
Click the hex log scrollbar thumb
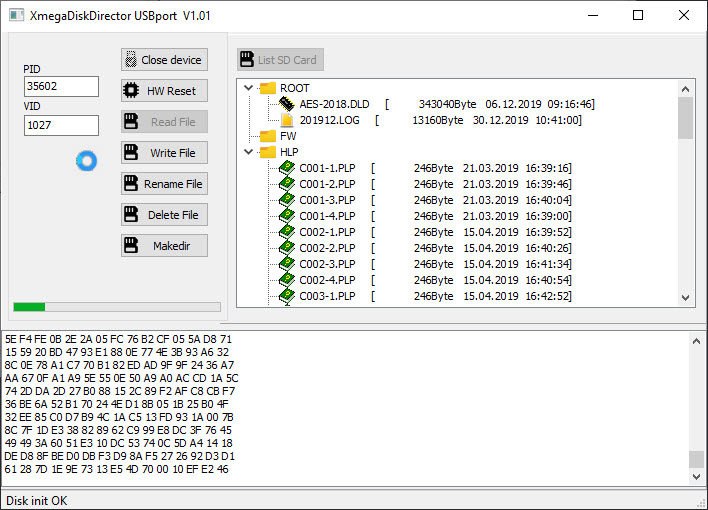696,459
